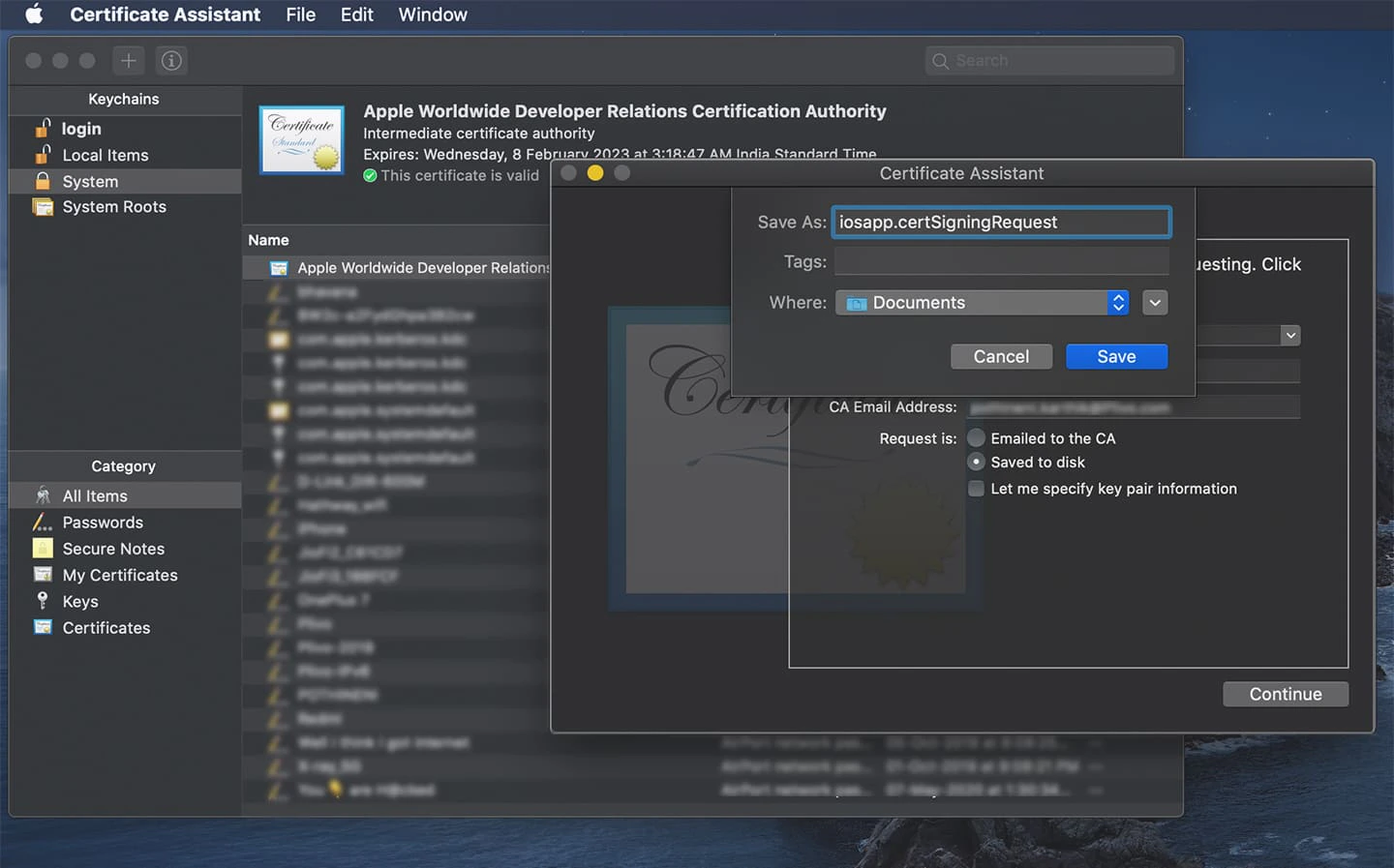Click the Save As filename field
1394x868 pixels.
point(1001,222)
